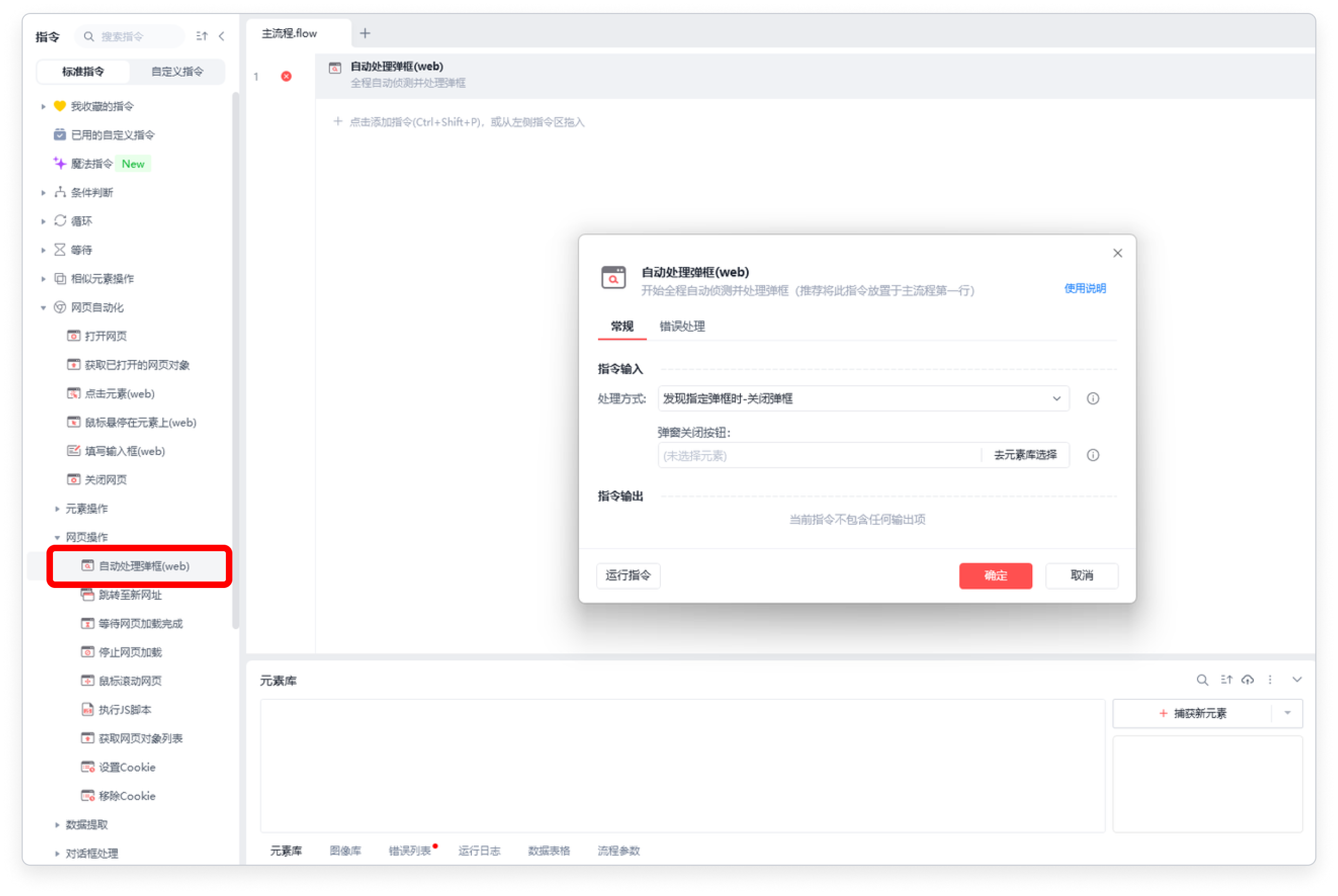Open the 使用说明 link

pyautogui.click(x=1085, y=289)
